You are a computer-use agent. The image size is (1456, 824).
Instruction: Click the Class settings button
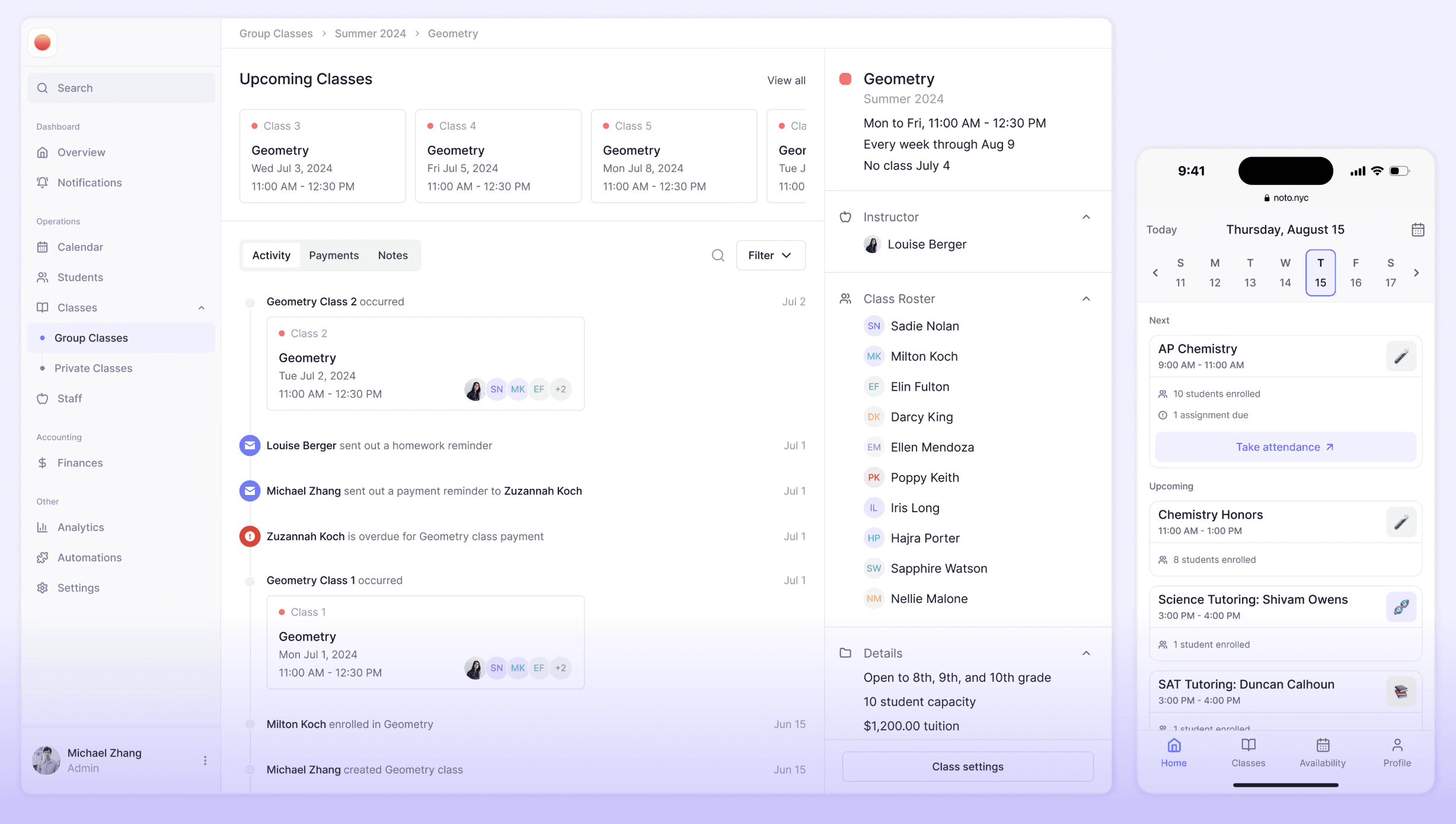click(968, 766)
